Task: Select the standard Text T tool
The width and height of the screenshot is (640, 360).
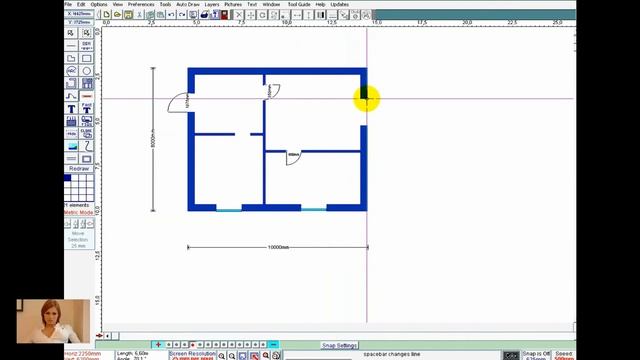Action: (71, 109)
